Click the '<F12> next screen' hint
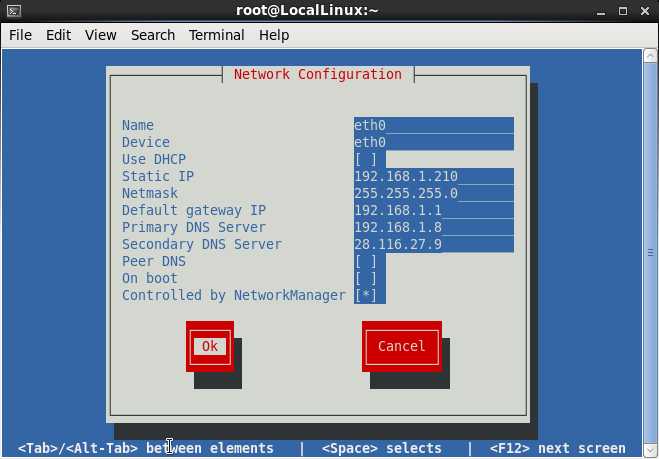The image size is (659, 459). 557,448
